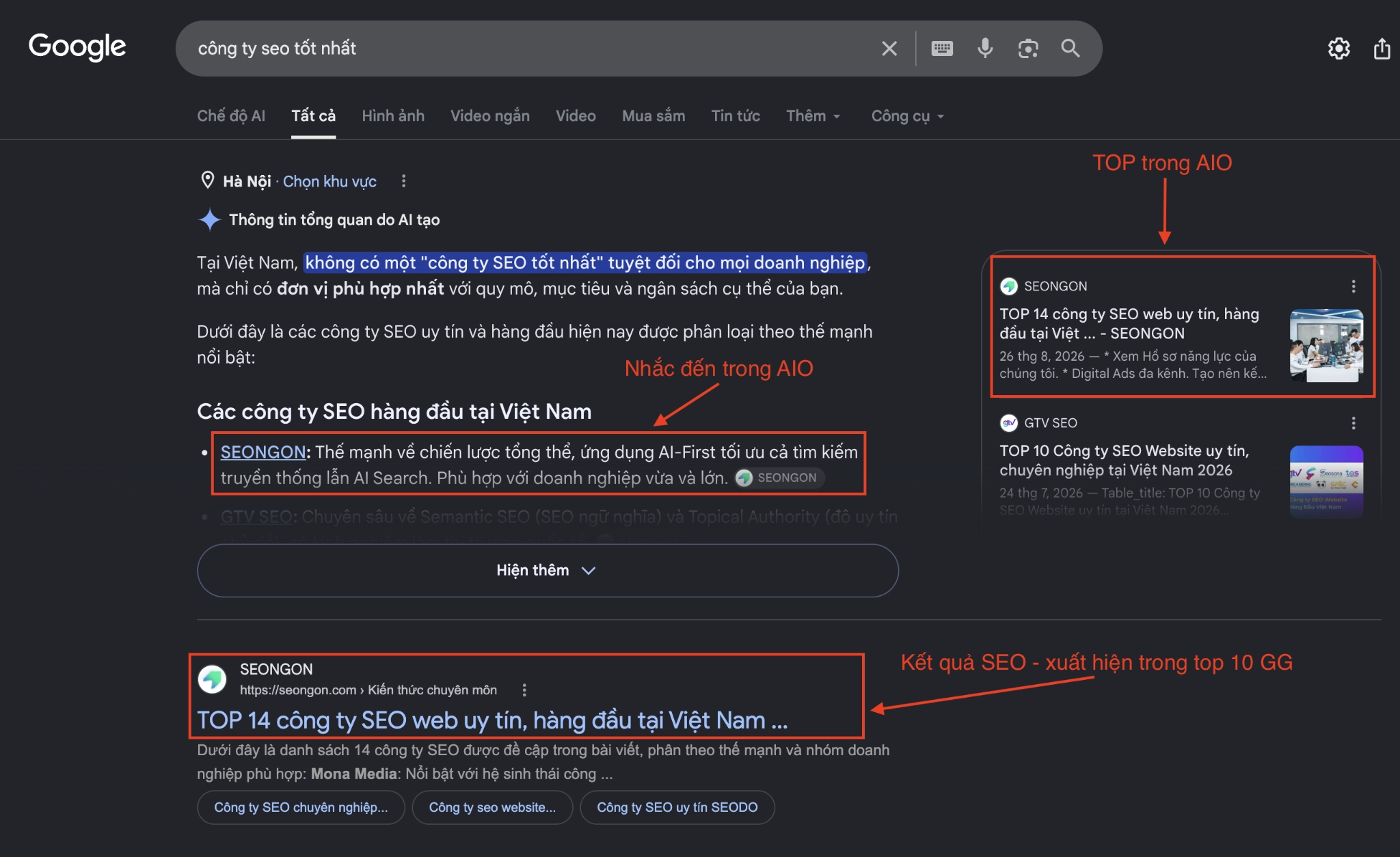Click Công ty SEO uy tín SEODO chip
The image size is (1400, 857).
pos(677,808)
